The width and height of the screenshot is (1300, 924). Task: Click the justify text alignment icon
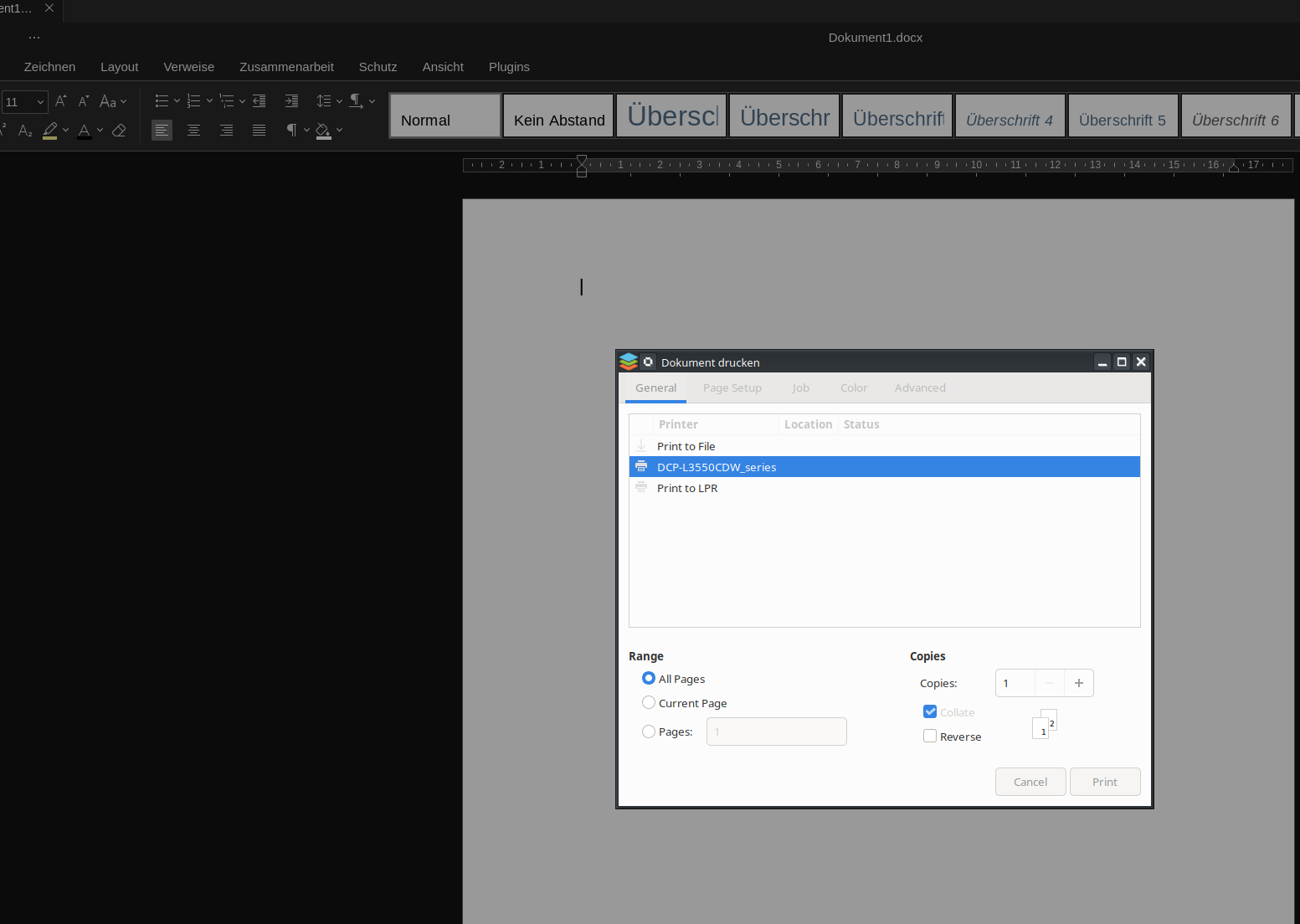pos(259,130)
